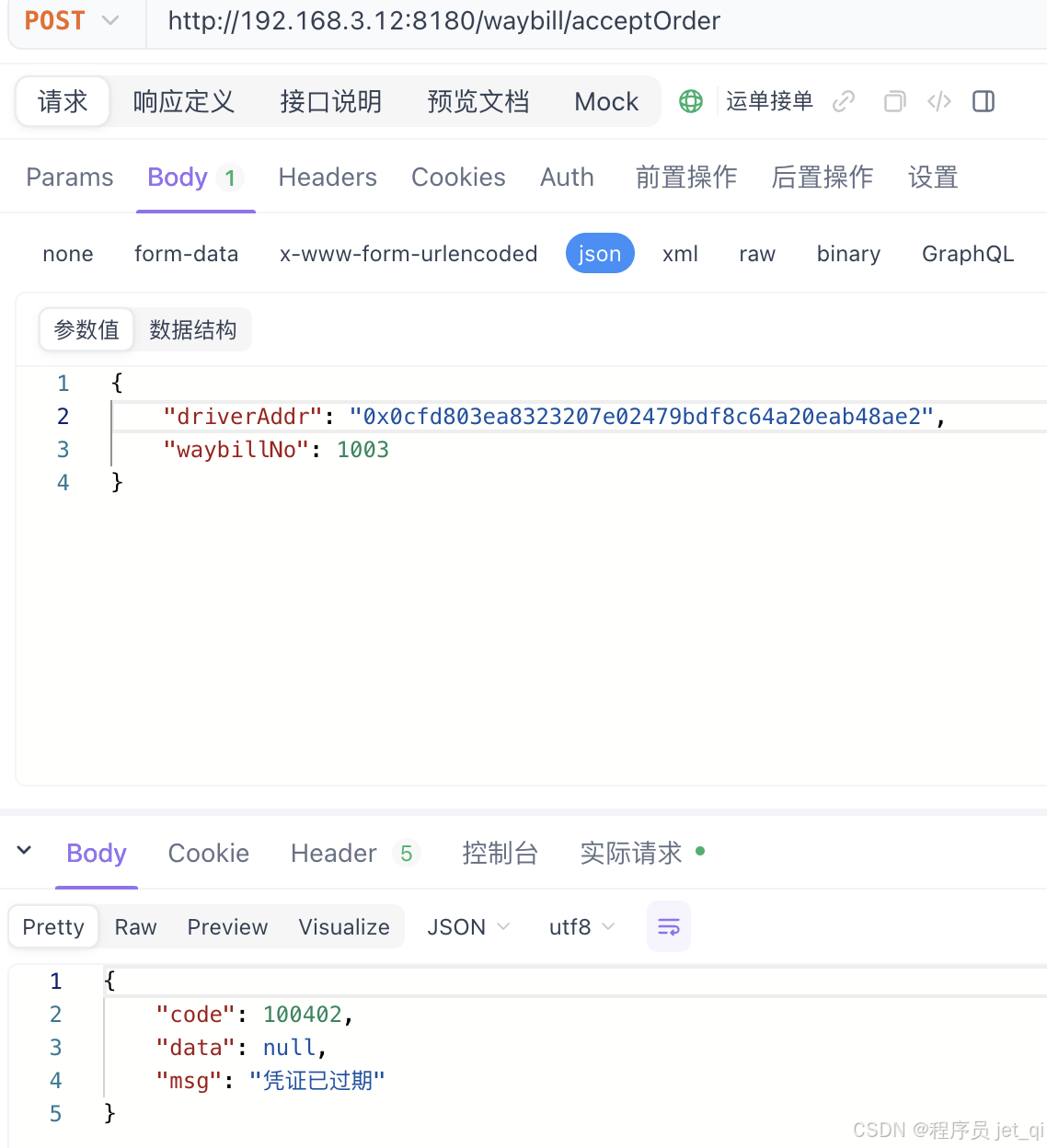Open the 控制台 tab
Screen dimensions: 1047x1148
pyautogui.click(x=500, y=854)
